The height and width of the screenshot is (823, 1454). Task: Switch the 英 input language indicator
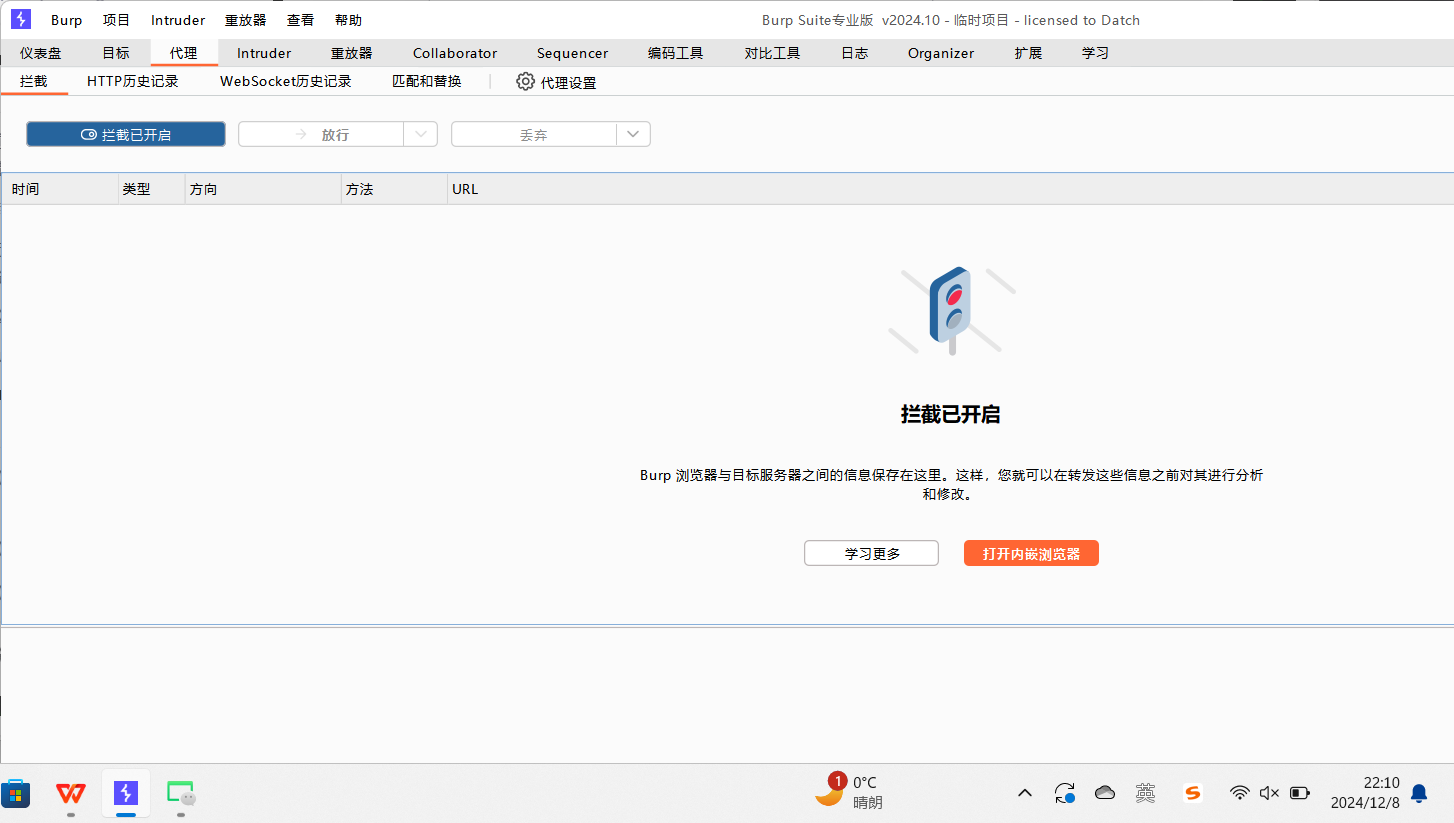pyautogui.click(x=1146, y=793)
